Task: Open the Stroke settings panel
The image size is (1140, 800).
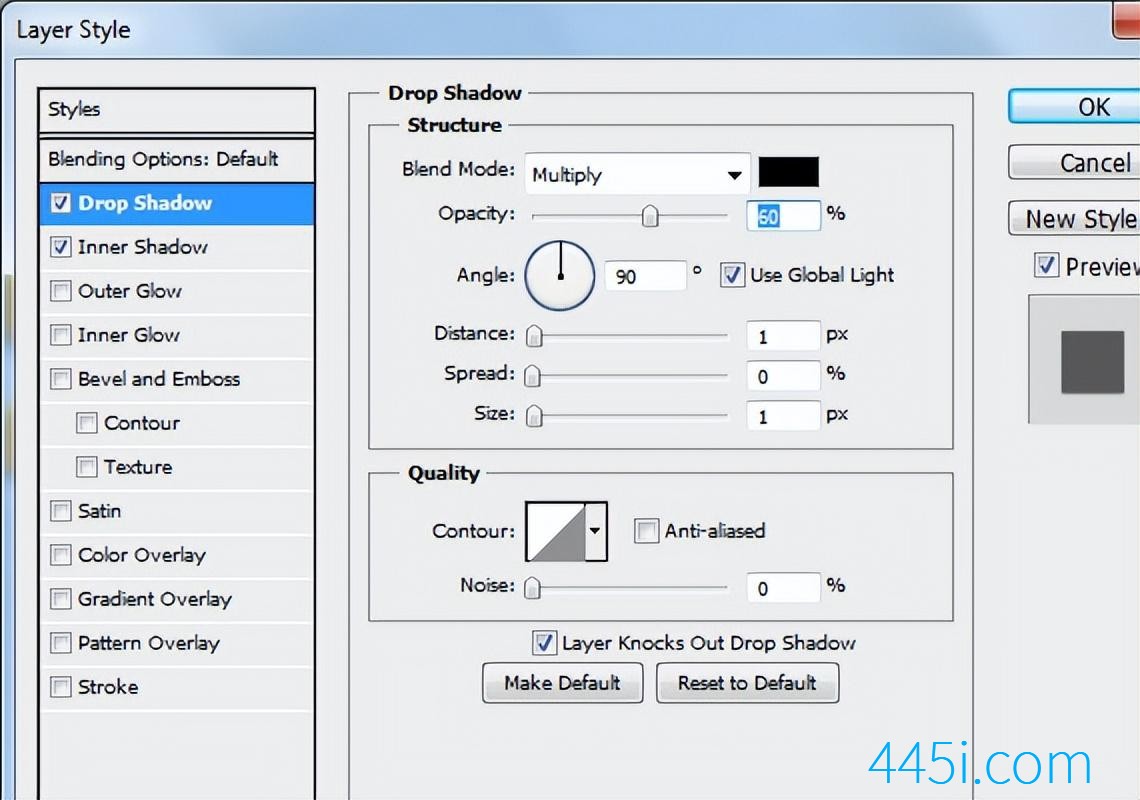Action: click(x=108, y=687)
